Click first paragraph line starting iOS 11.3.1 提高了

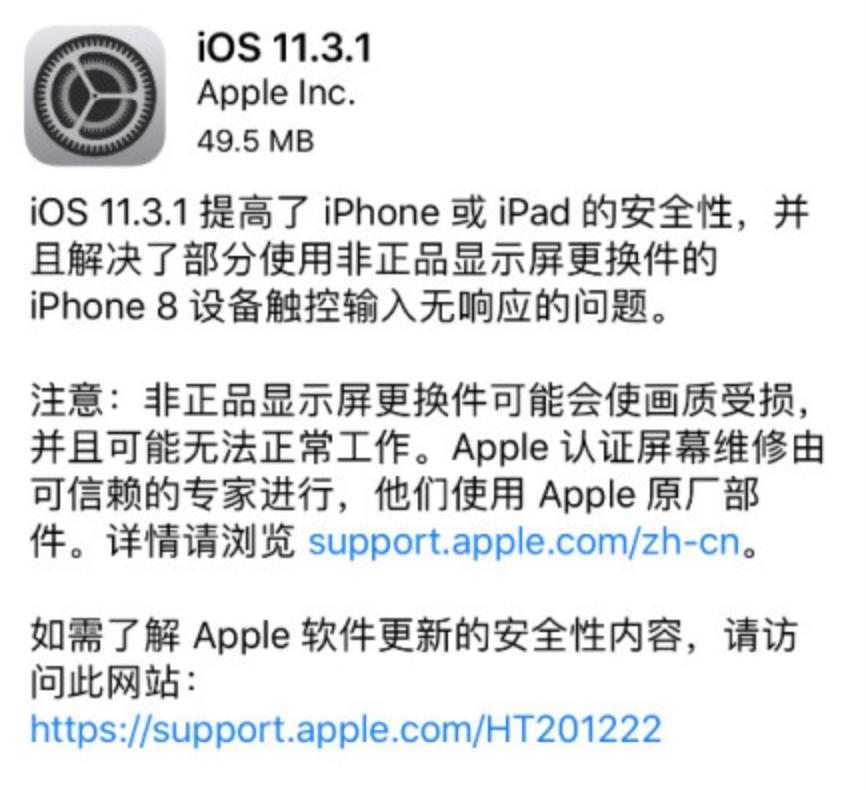tap(420, 213)
